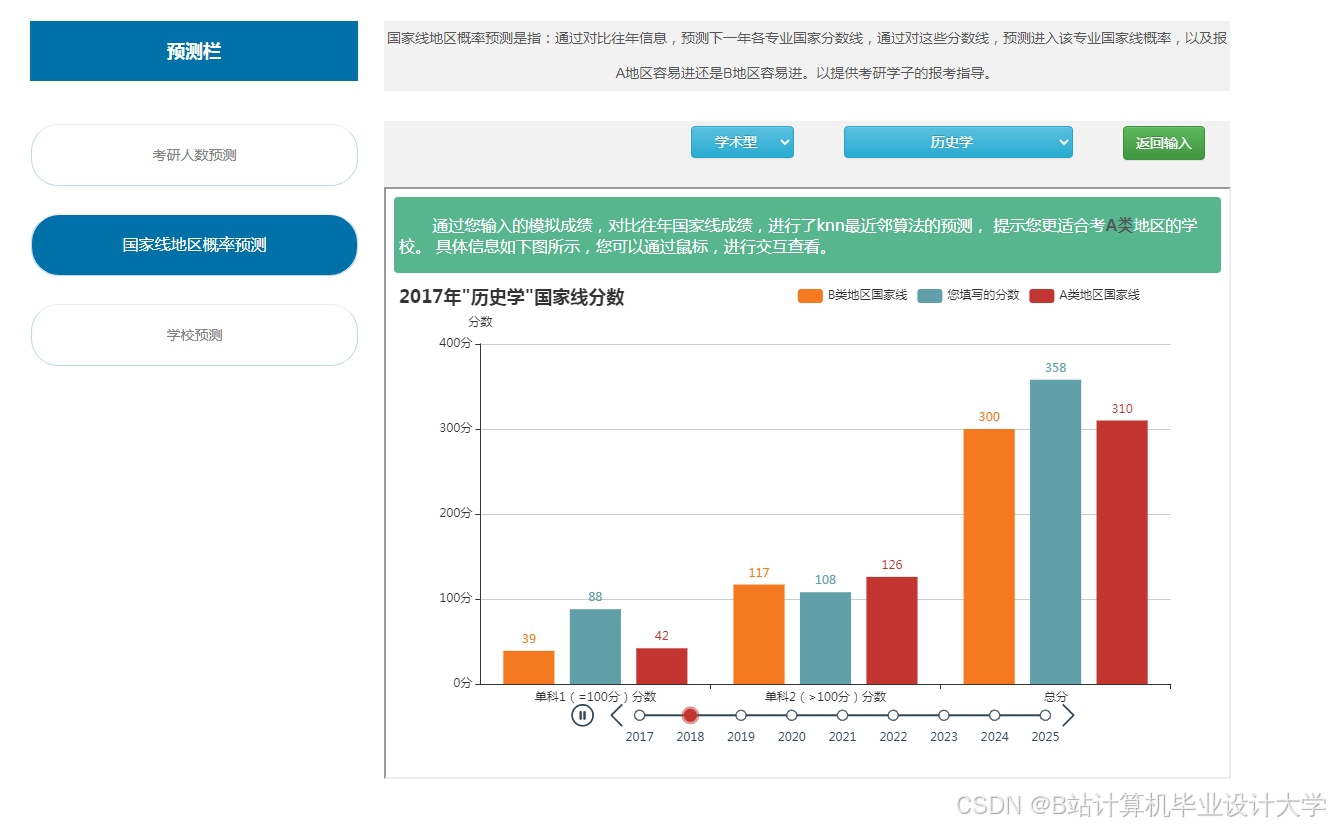
Task: Select year 2021 on the timeline slider
Action: point(842,715)
